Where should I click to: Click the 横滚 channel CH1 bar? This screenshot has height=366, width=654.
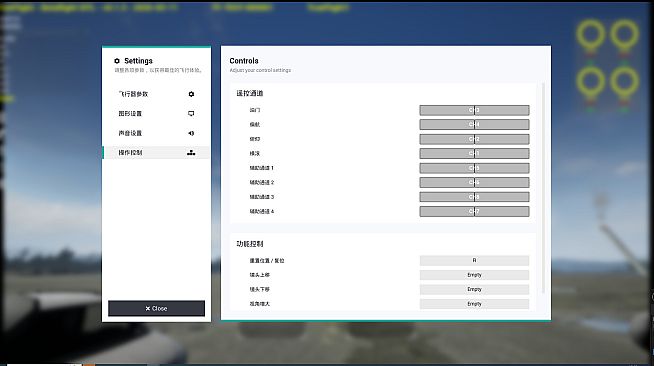pos(474,153)
